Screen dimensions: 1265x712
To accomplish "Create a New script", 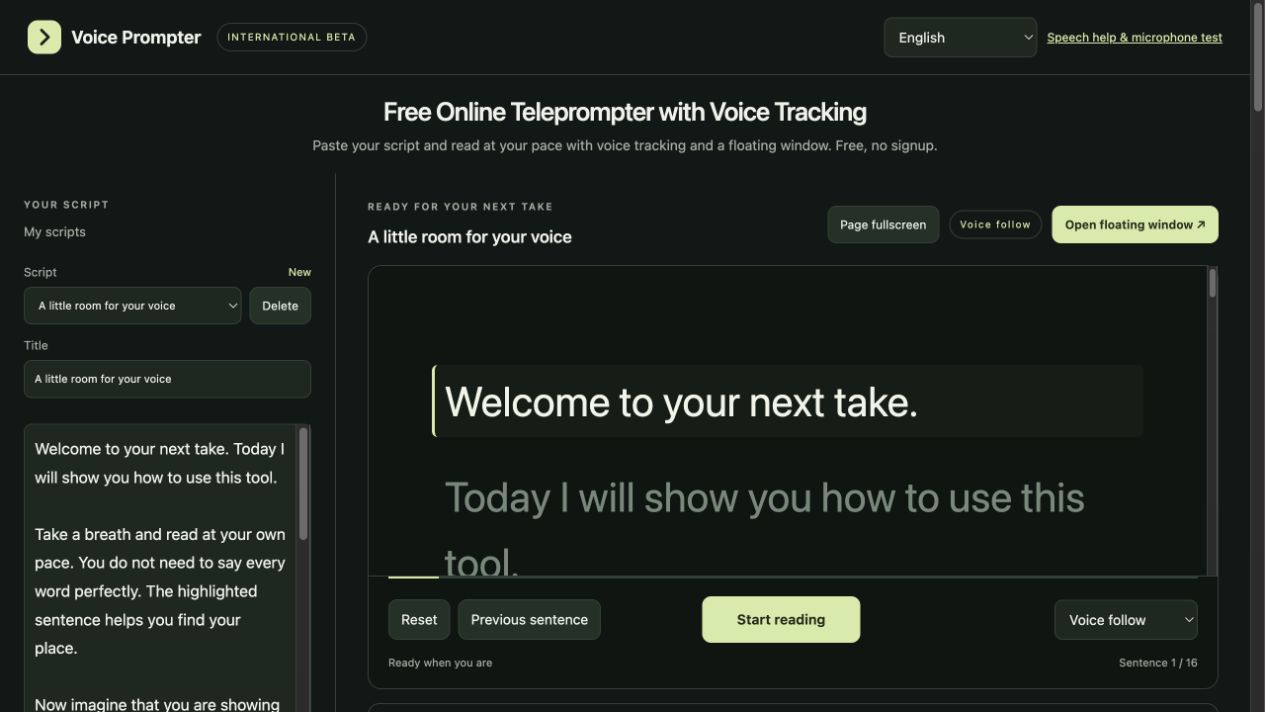I will coord(299,272).
